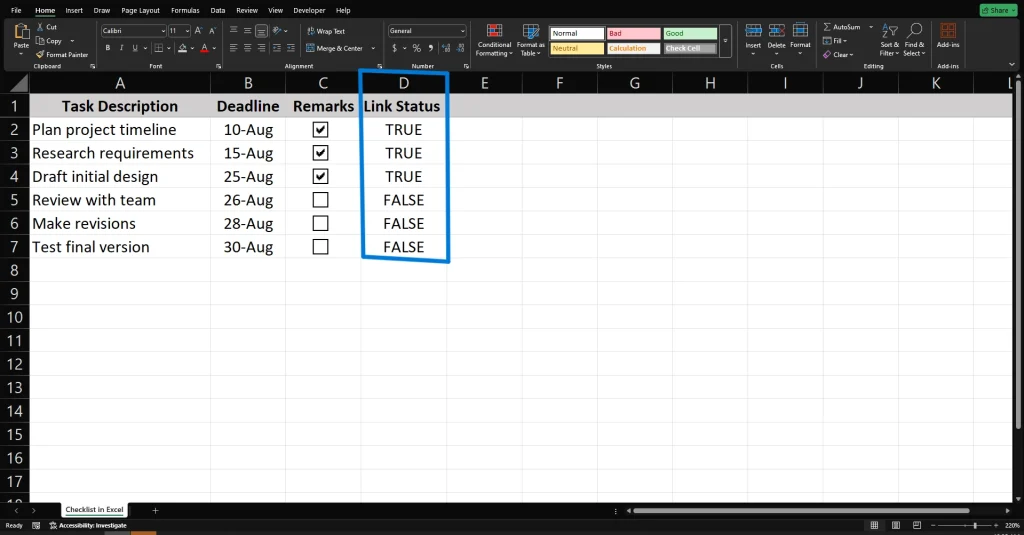Check the Test final version checkbox

[320, 247]
